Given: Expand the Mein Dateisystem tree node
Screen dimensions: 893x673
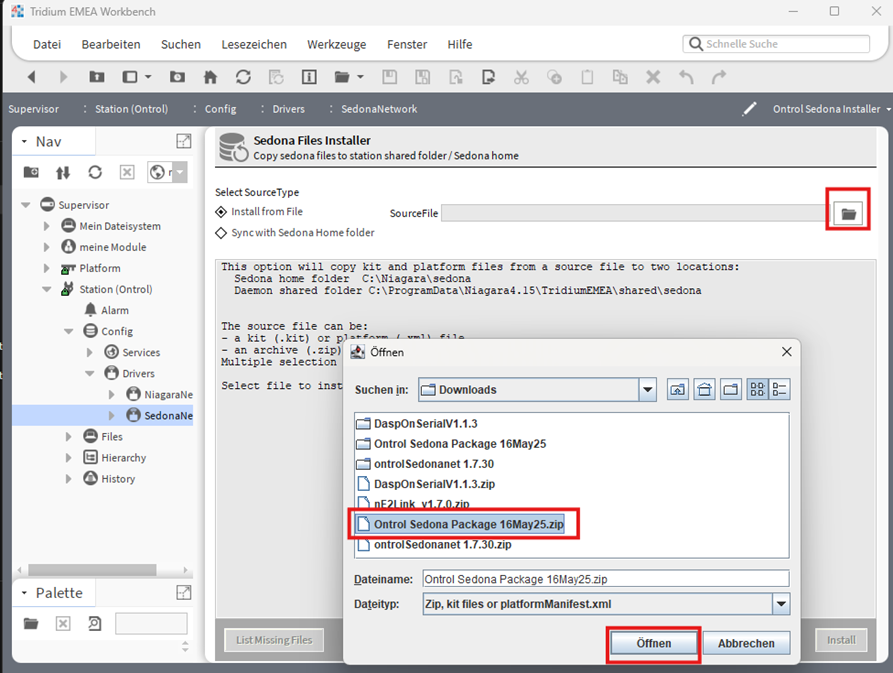Looking at the screenshot, I should pos(47,226).
